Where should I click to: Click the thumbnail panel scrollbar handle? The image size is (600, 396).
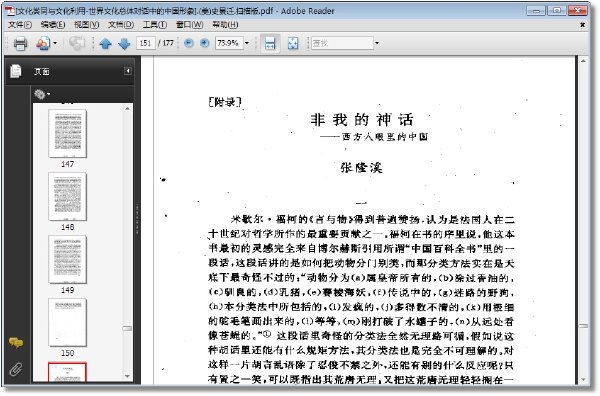(127, 328)
